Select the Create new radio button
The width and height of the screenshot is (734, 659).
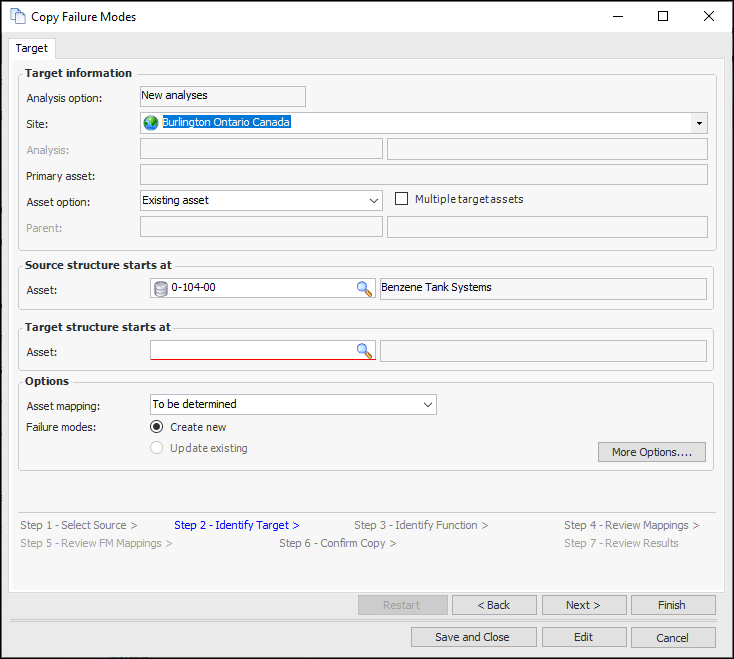pos(157,427)
